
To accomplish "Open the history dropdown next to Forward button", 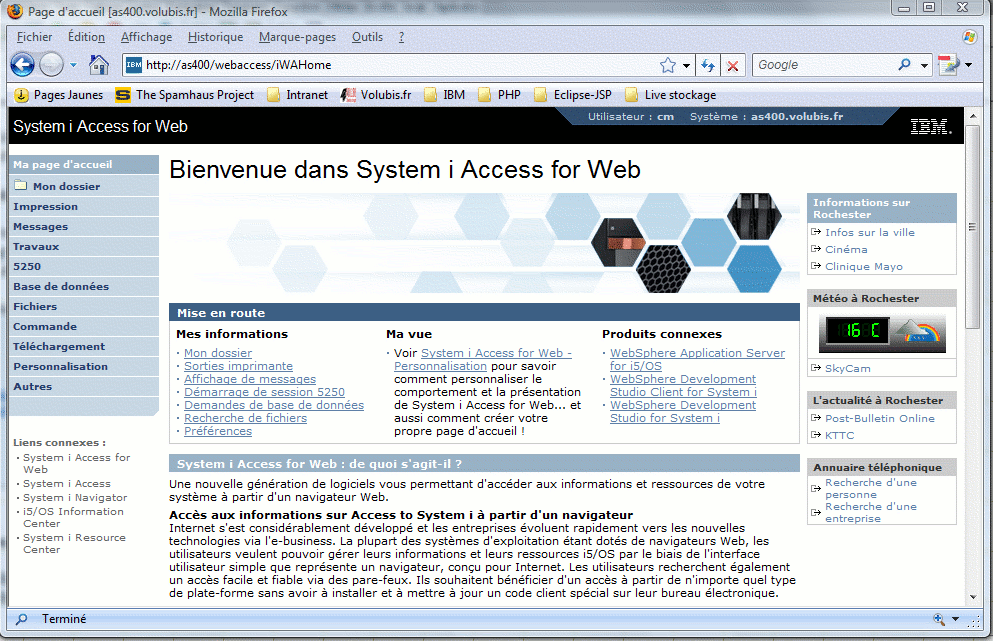I will click(x=73, y=65).
